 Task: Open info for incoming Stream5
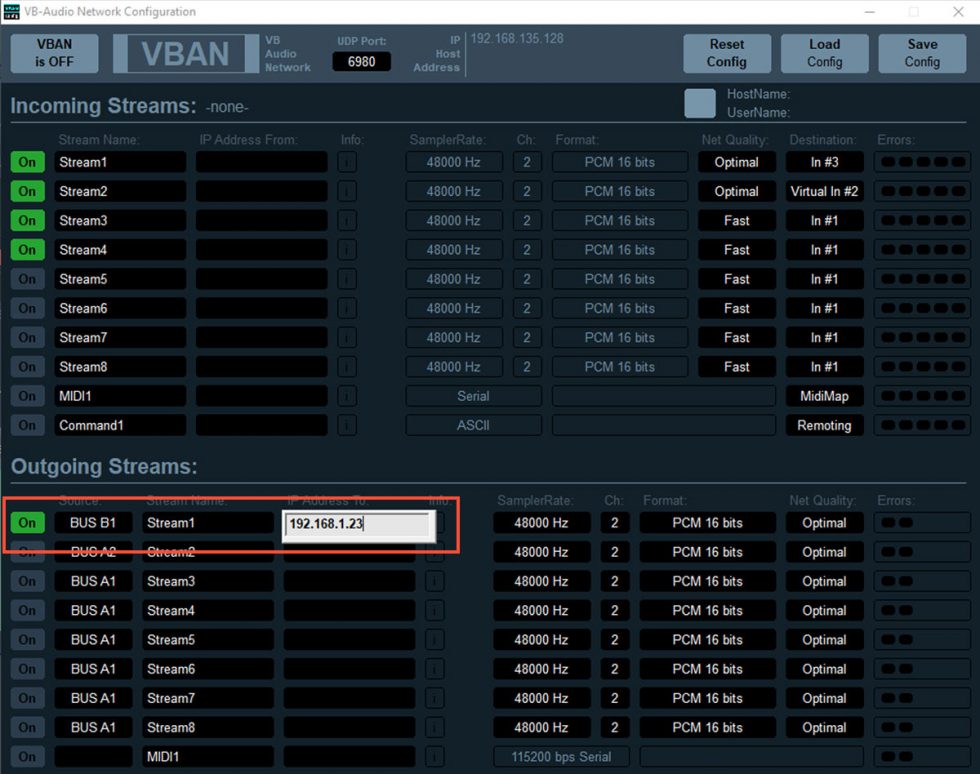345,279
